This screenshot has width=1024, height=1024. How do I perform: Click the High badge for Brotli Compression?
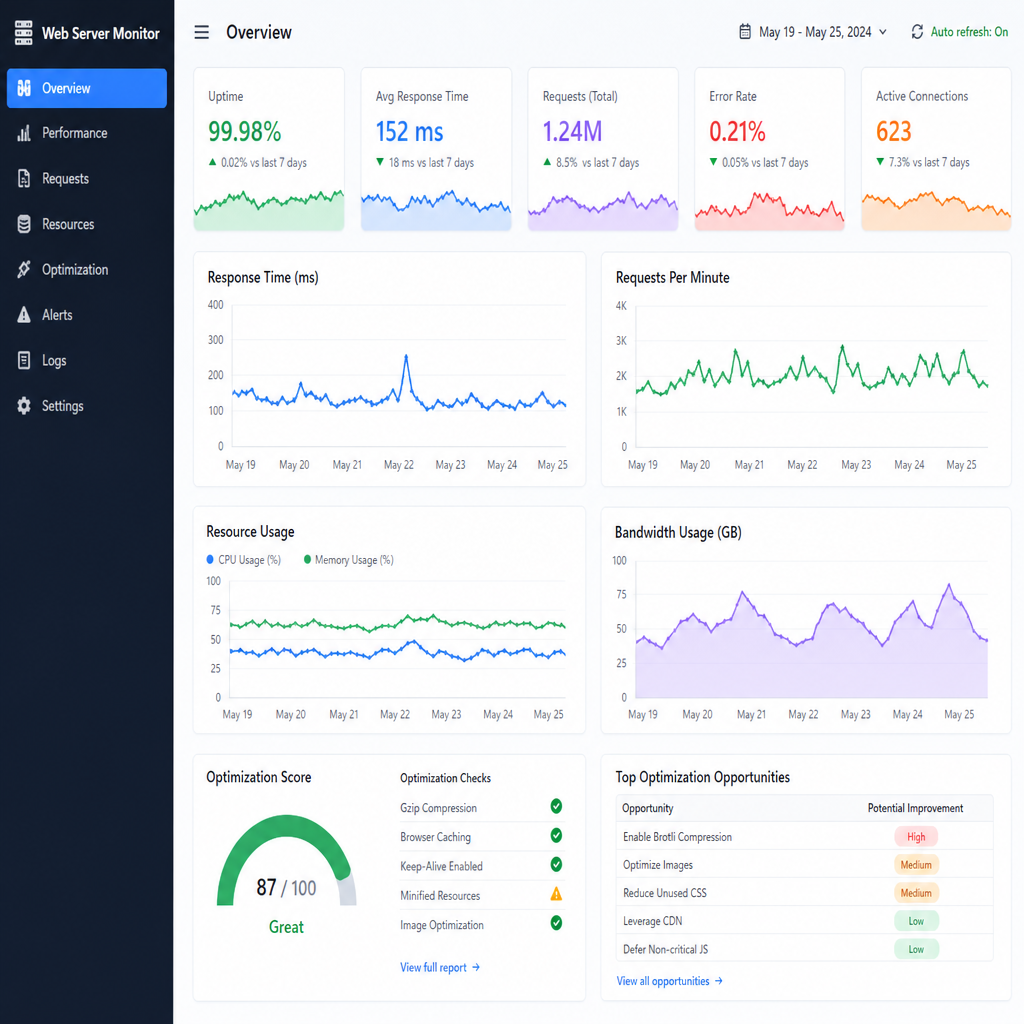click(x=916, y=837)
